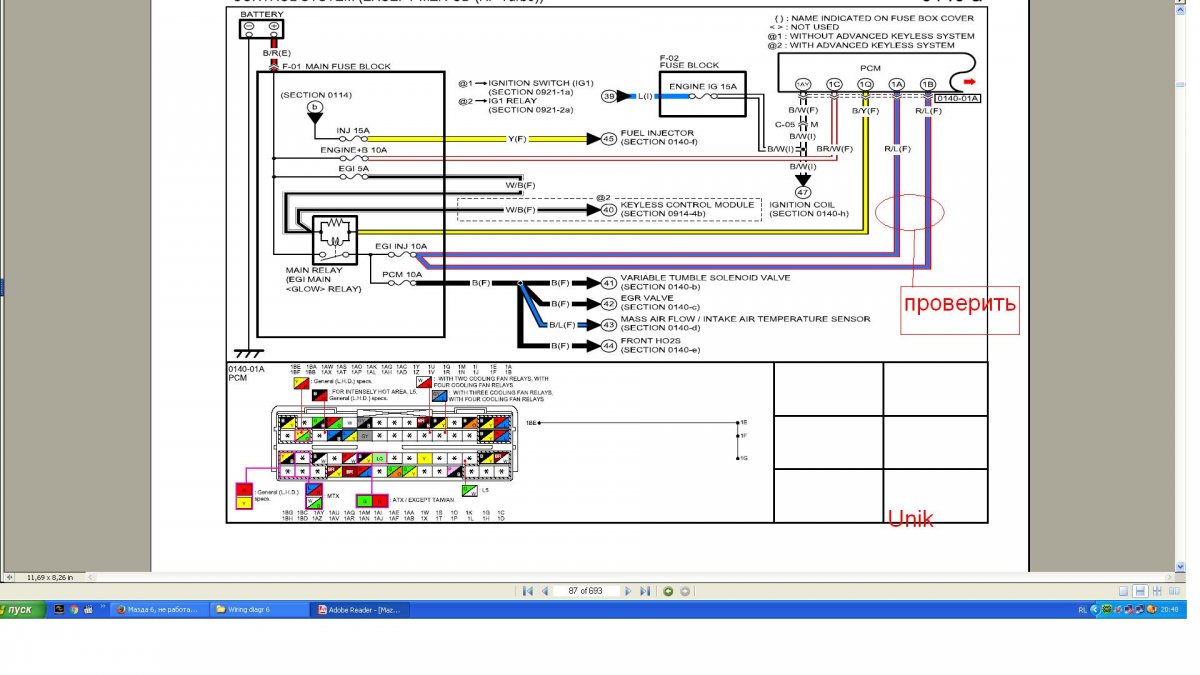Click EGR VALVE label in the diagram

tap(649, 298)
